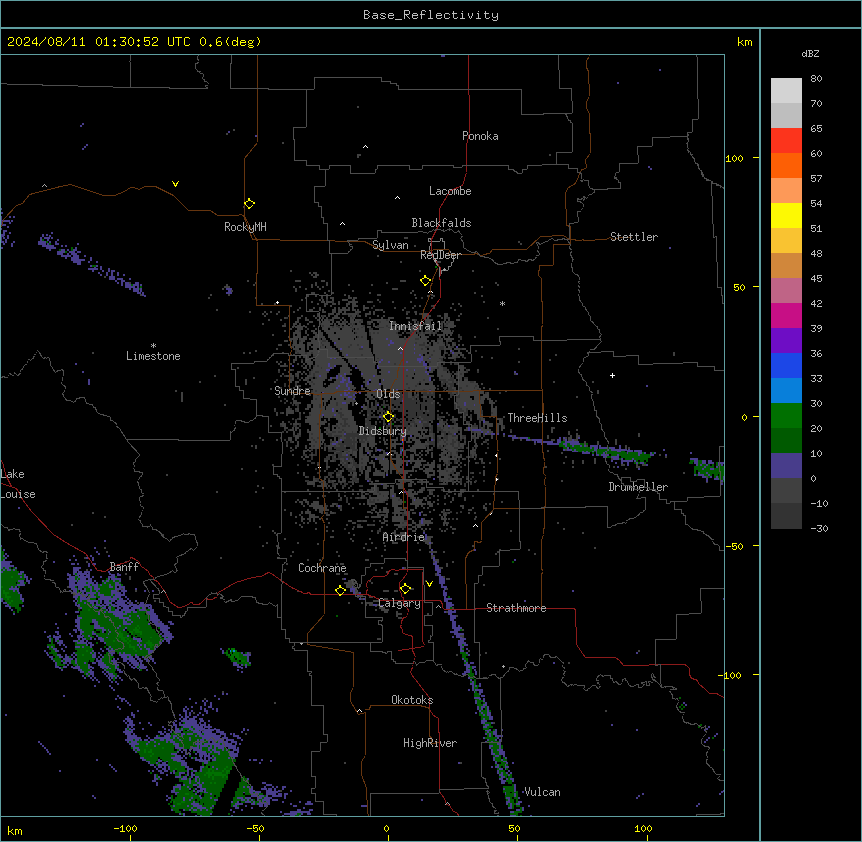Click the green echo band near Drumheller
Image resolution: width=862 pixels, height=842 pixels.
click(x=607, y=451)
